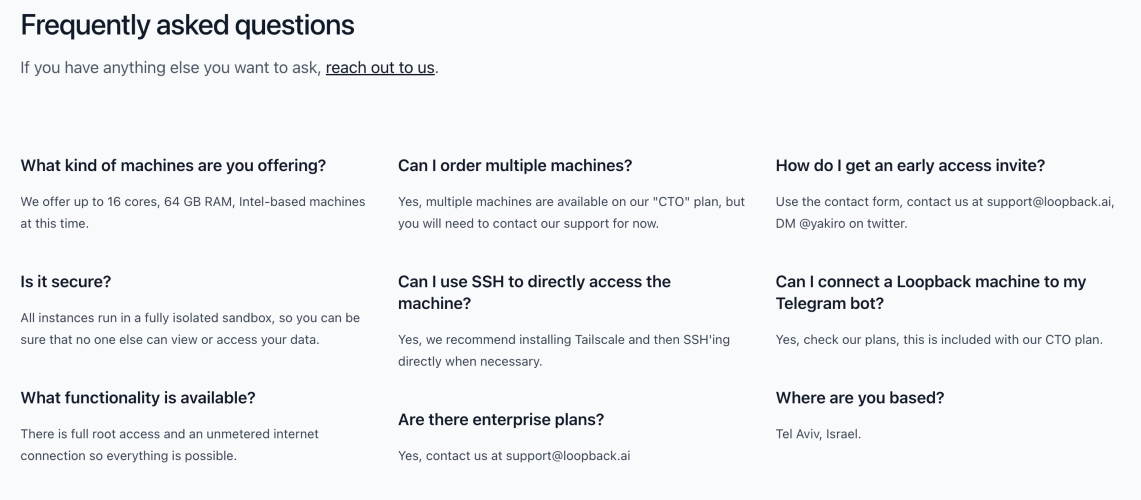1141x500 pixels.
Task: Open the 'reach out to us' link
Action: tap(380, 68)
